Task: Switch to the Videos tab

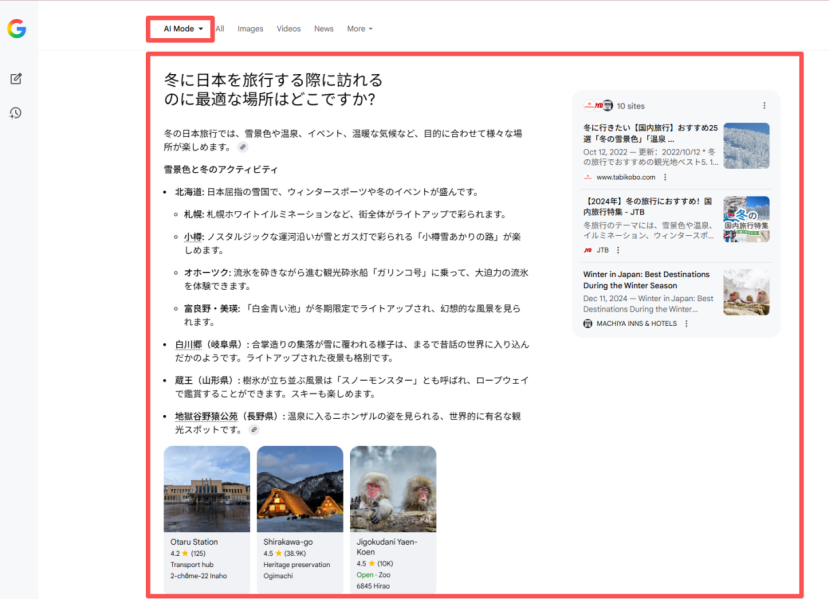Action: point(288,29)
